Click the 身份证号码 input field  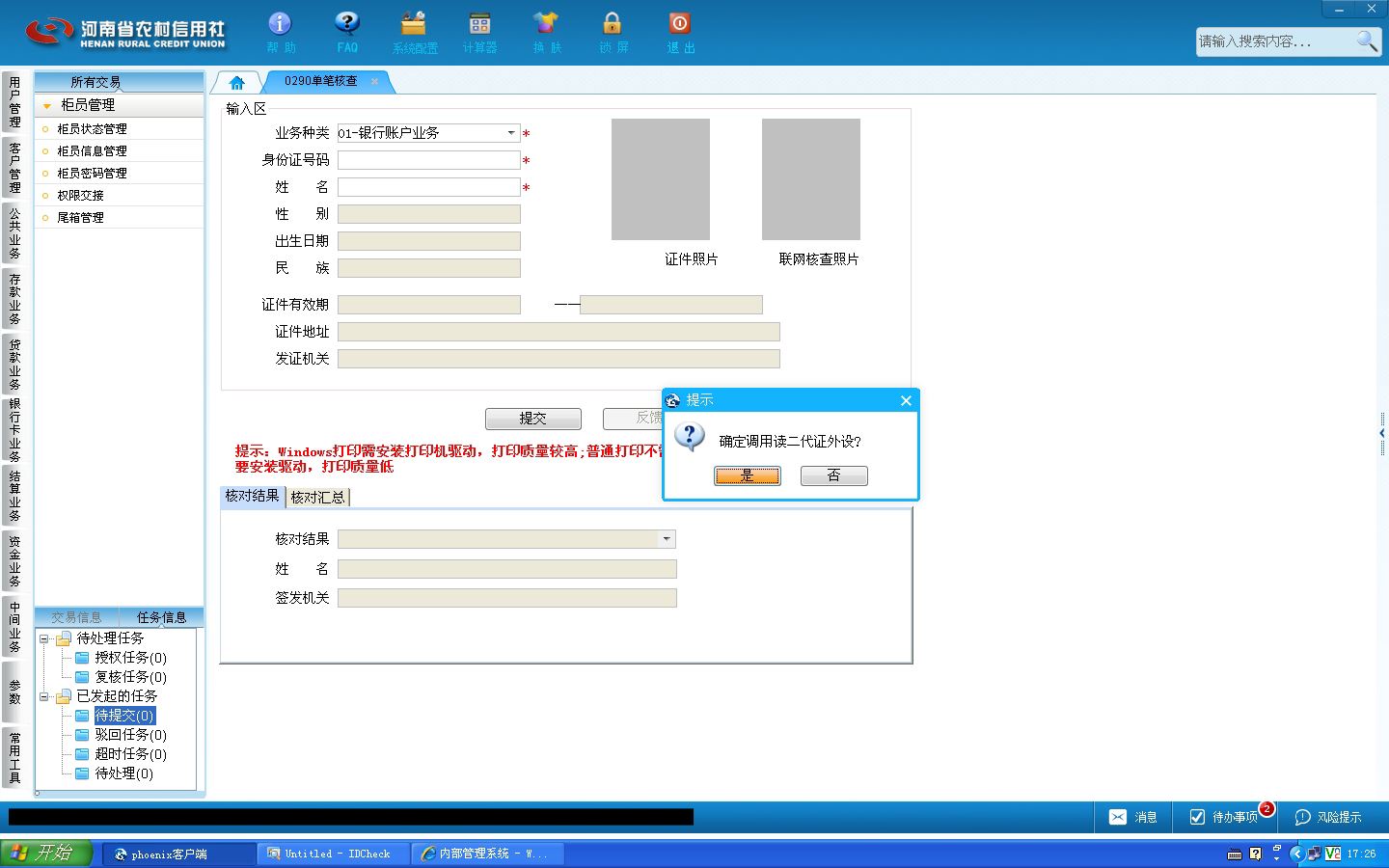pyautogui.click(x=429, y=160)
